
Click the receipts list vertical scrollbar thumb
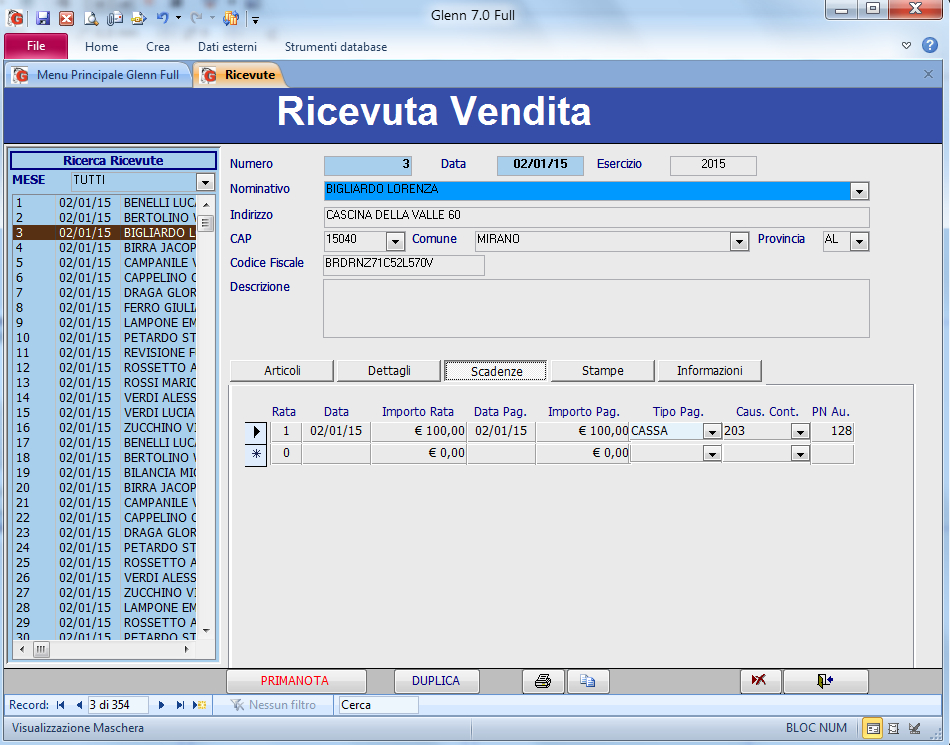(x=206, y=224)
